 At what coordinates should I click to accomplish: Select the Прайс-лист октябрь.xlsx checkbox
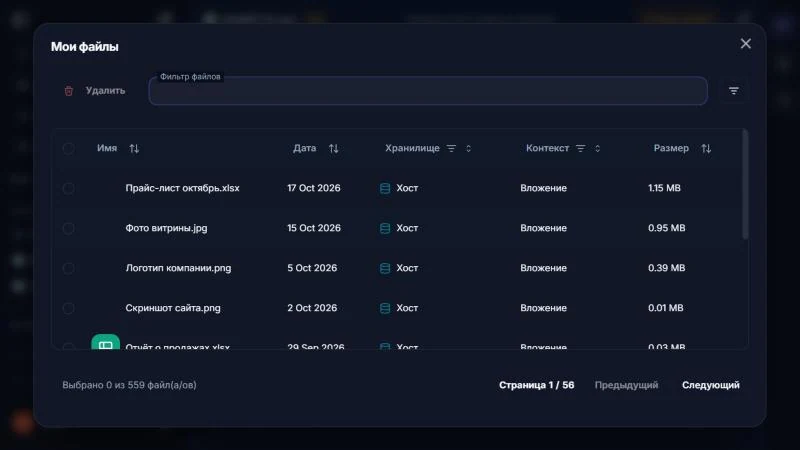(x=68, y=188)
